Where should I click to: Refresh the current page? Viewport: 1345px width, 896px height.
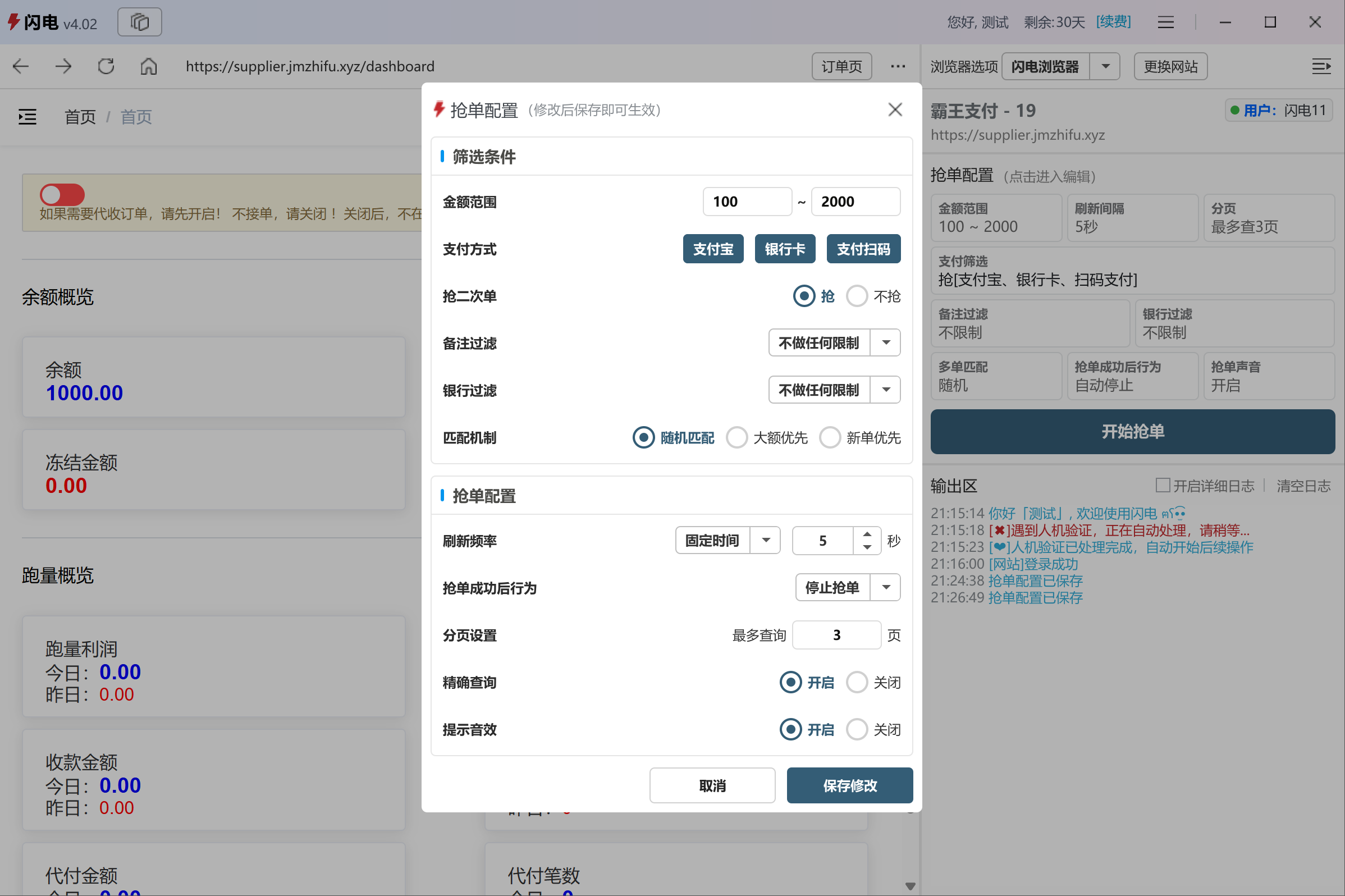pyautogui.click(x=105, y=66)
